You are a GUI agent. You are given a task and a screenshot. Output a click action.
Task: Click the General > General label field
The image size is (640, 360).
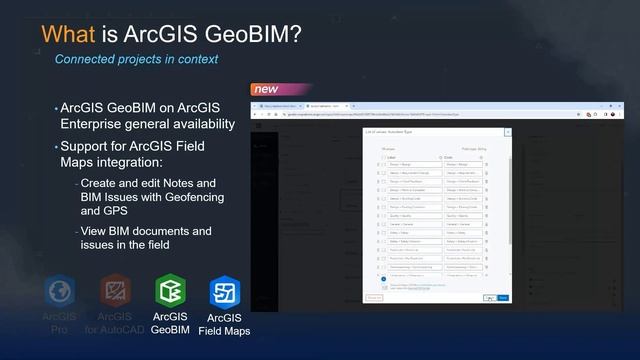click(x=415, y=224)
